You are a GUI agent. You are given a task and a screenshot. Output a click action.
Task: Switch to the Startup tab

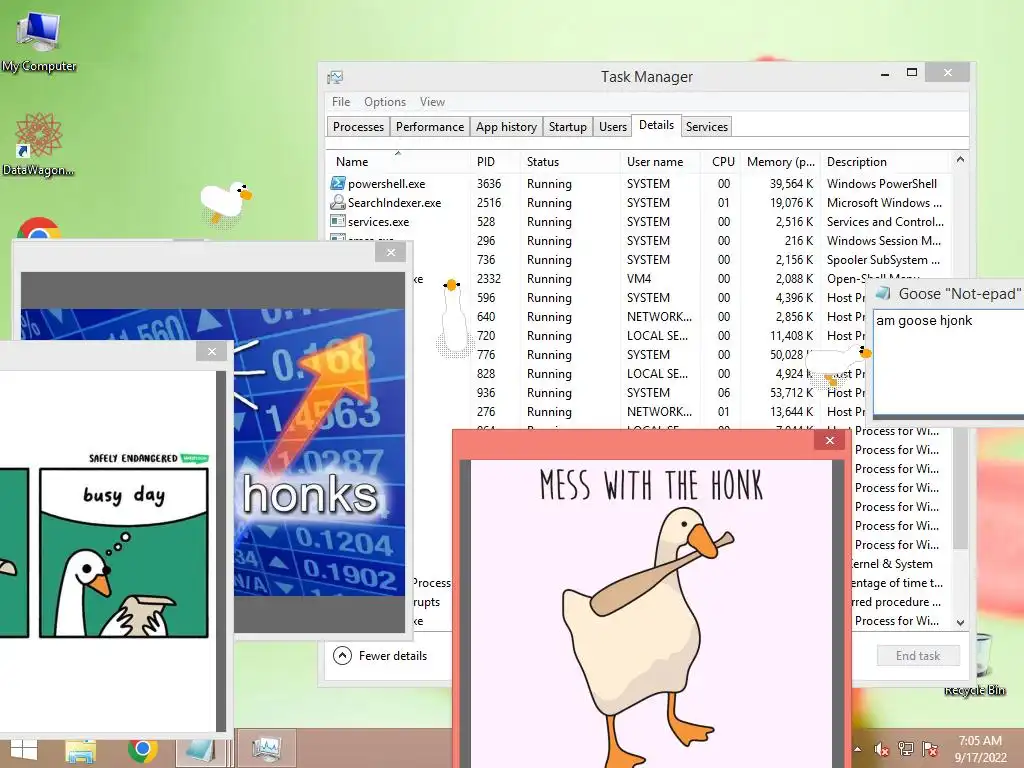coord(568,127)
